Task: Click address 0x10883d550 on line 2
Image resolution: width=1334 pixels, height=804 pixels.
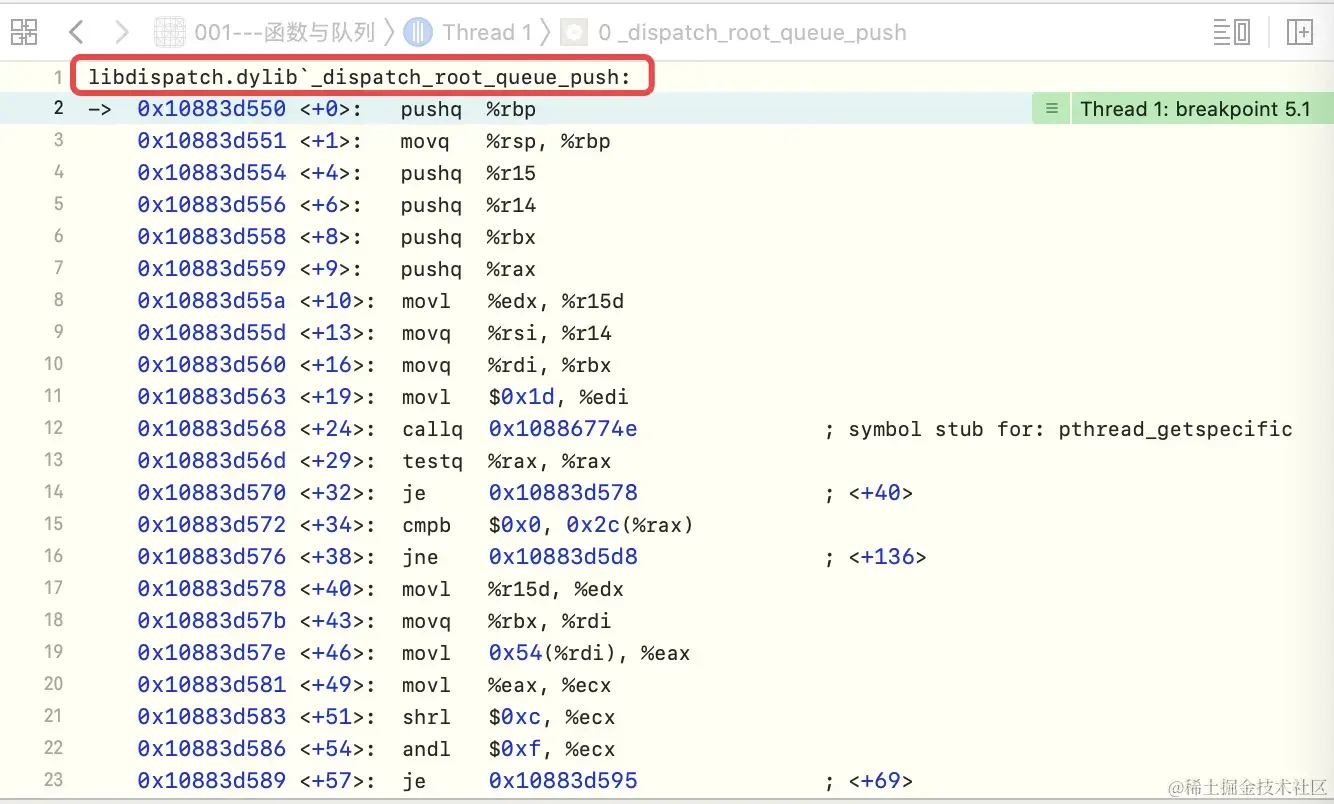Action: pos(212,109)
